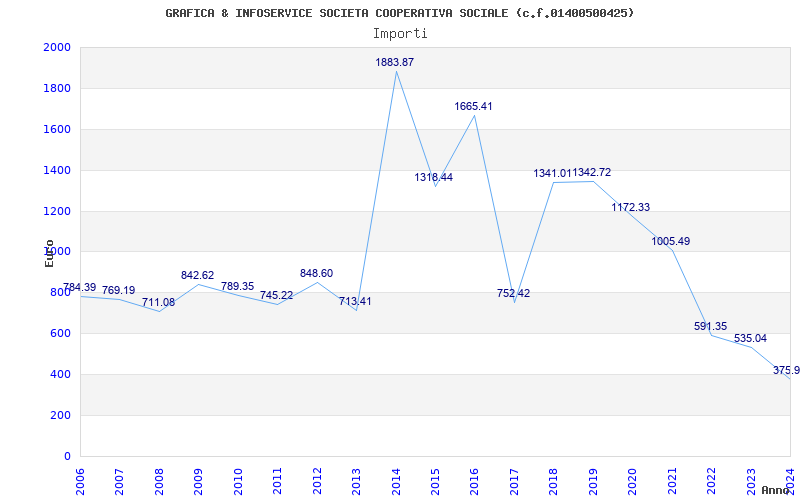Click the 711.08 value label
Viewport: 800px width, 500px height.
pos(158,302)
